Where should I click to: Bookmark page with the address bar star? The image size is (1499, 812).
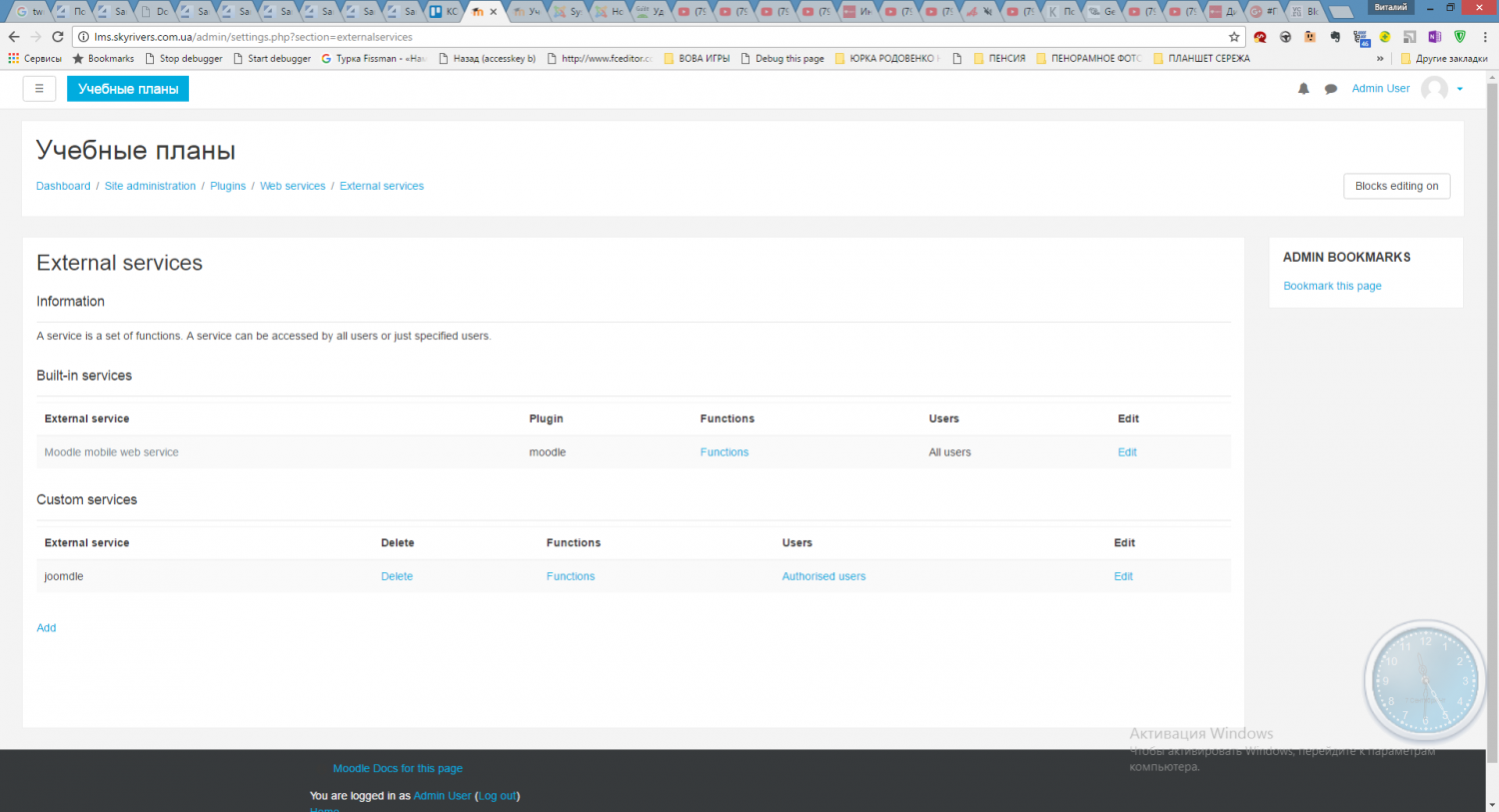(1234, 37)
